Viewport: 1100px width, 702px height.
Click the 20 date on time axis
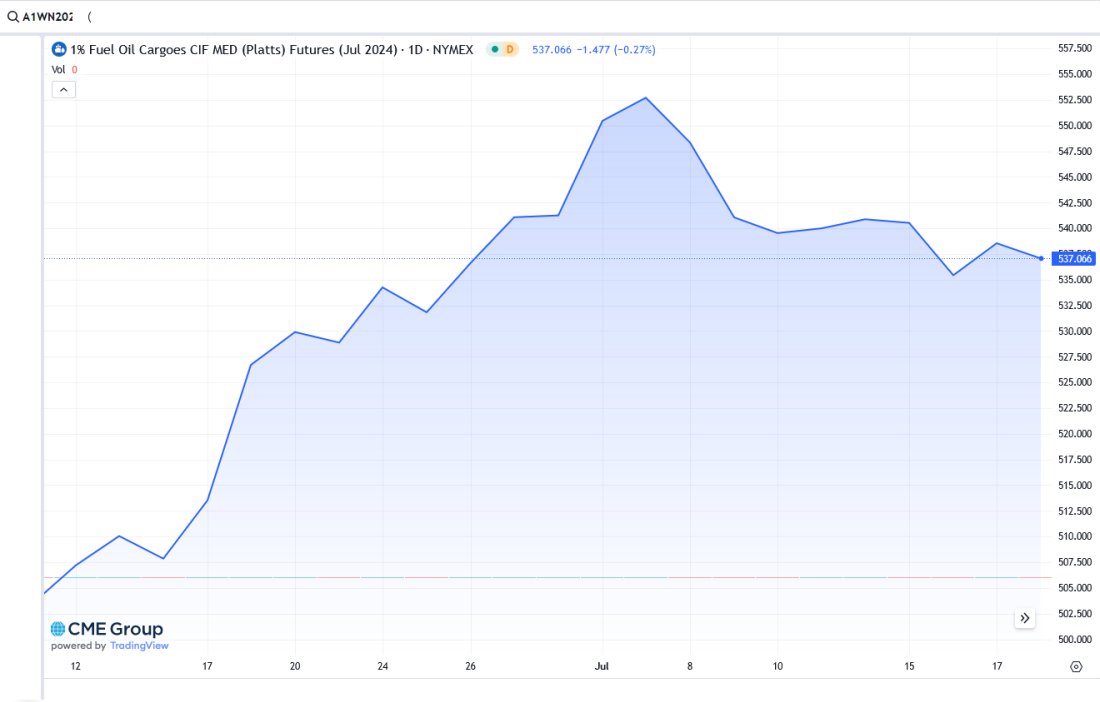pos(295,666)
